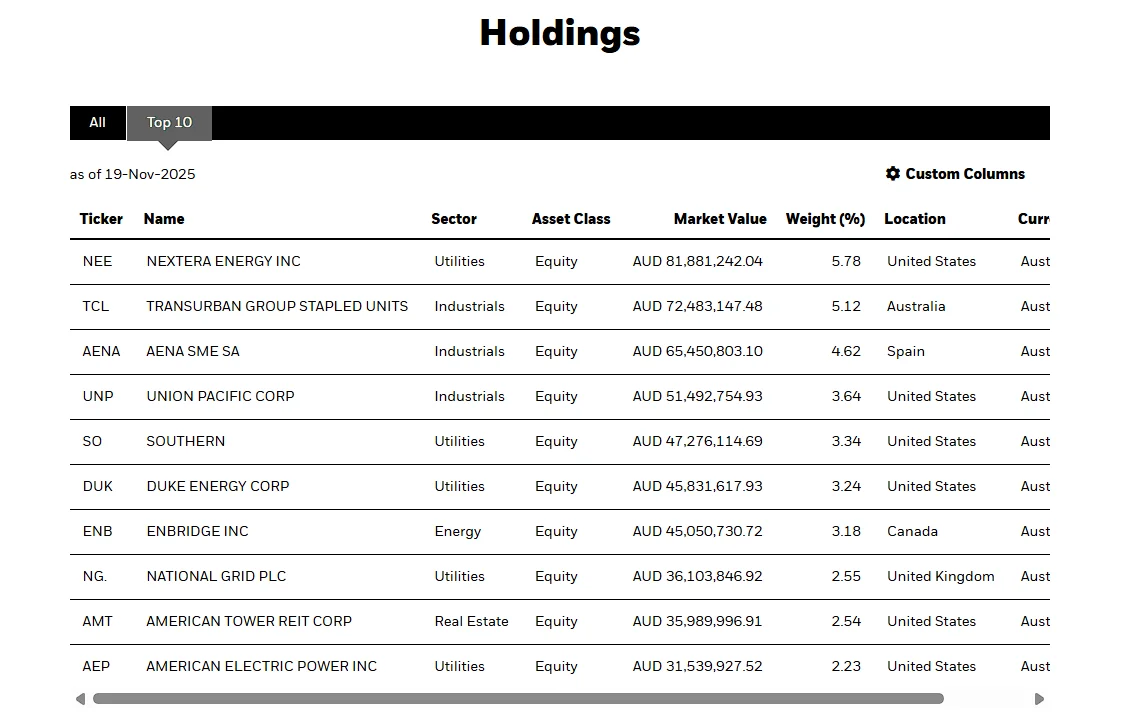Sort by Market Value header
Screen dimensions: 1124x724
[720, 219]
